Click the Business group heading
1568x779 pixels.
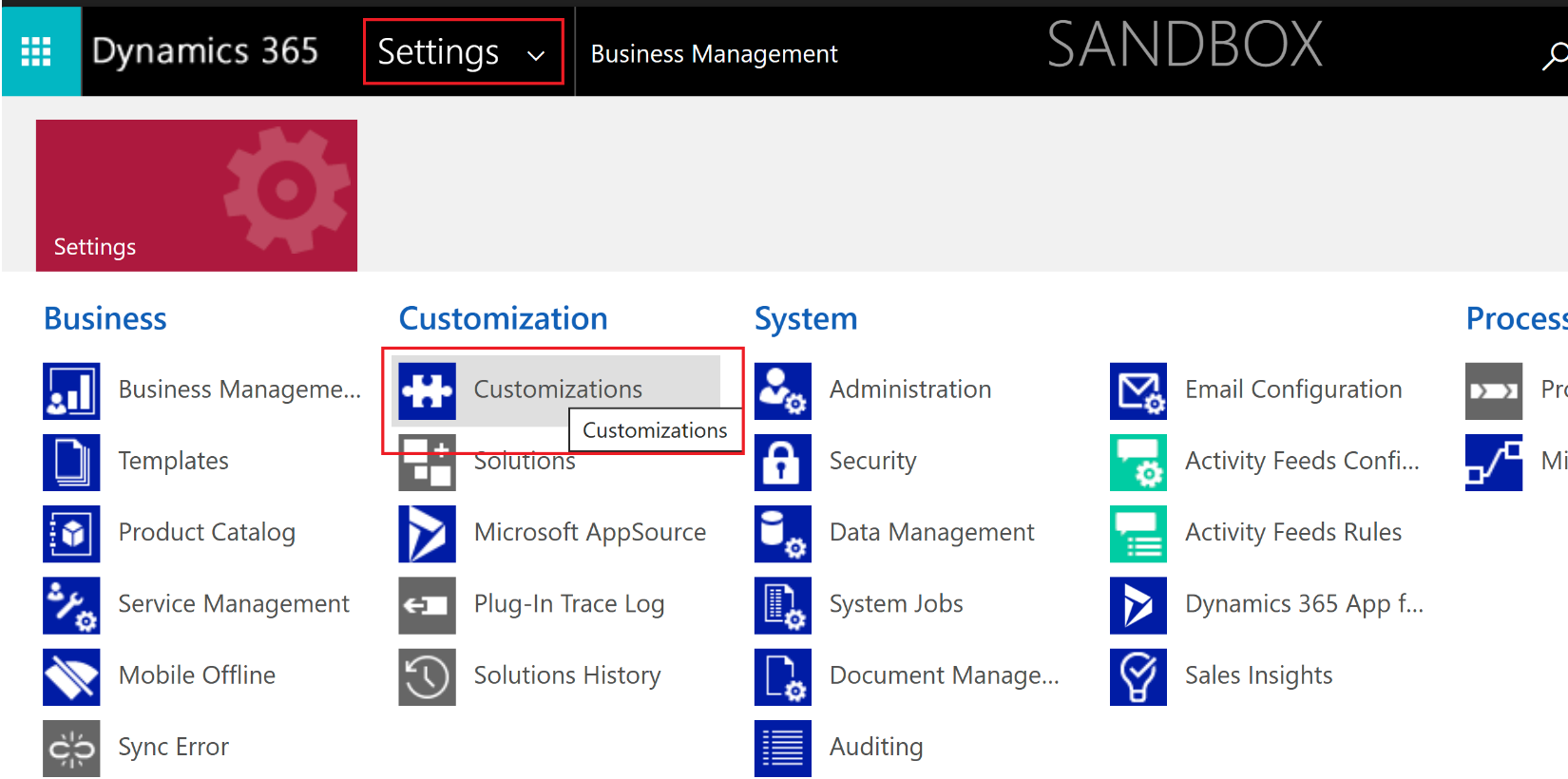click(105, 318)
